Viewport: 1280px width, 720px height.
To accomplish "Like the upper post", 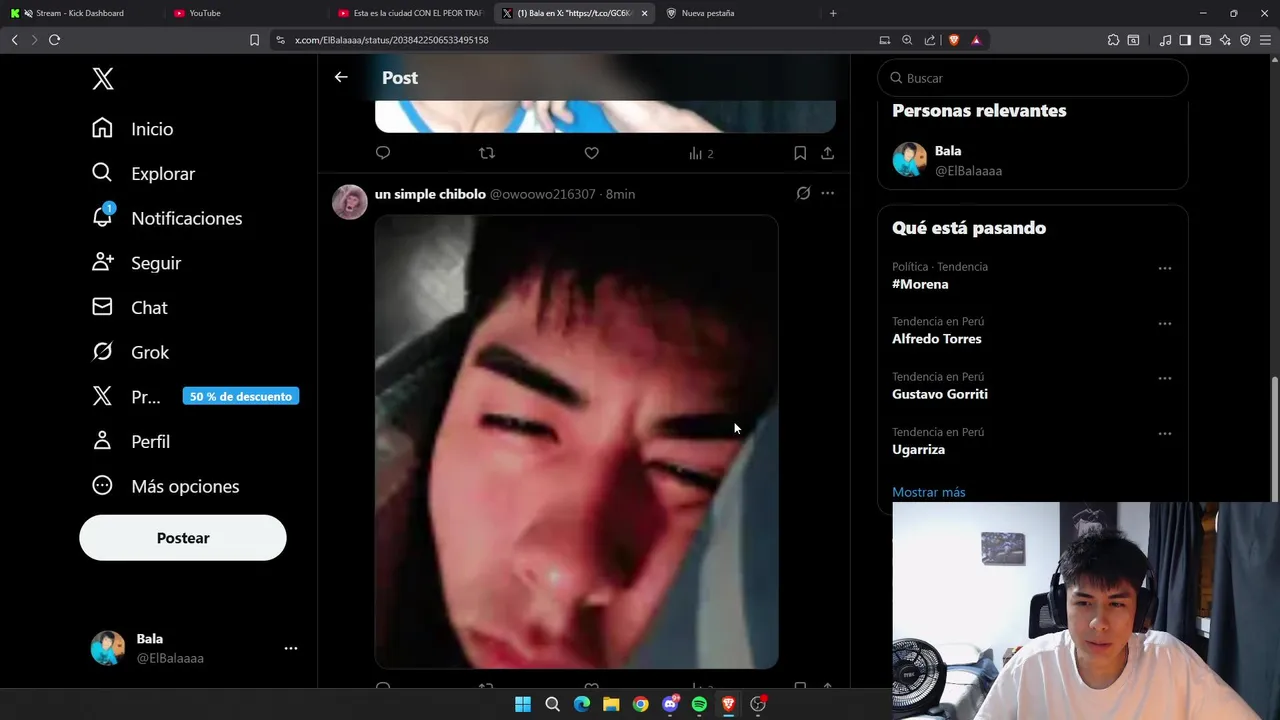I will [x=591, y=153].
